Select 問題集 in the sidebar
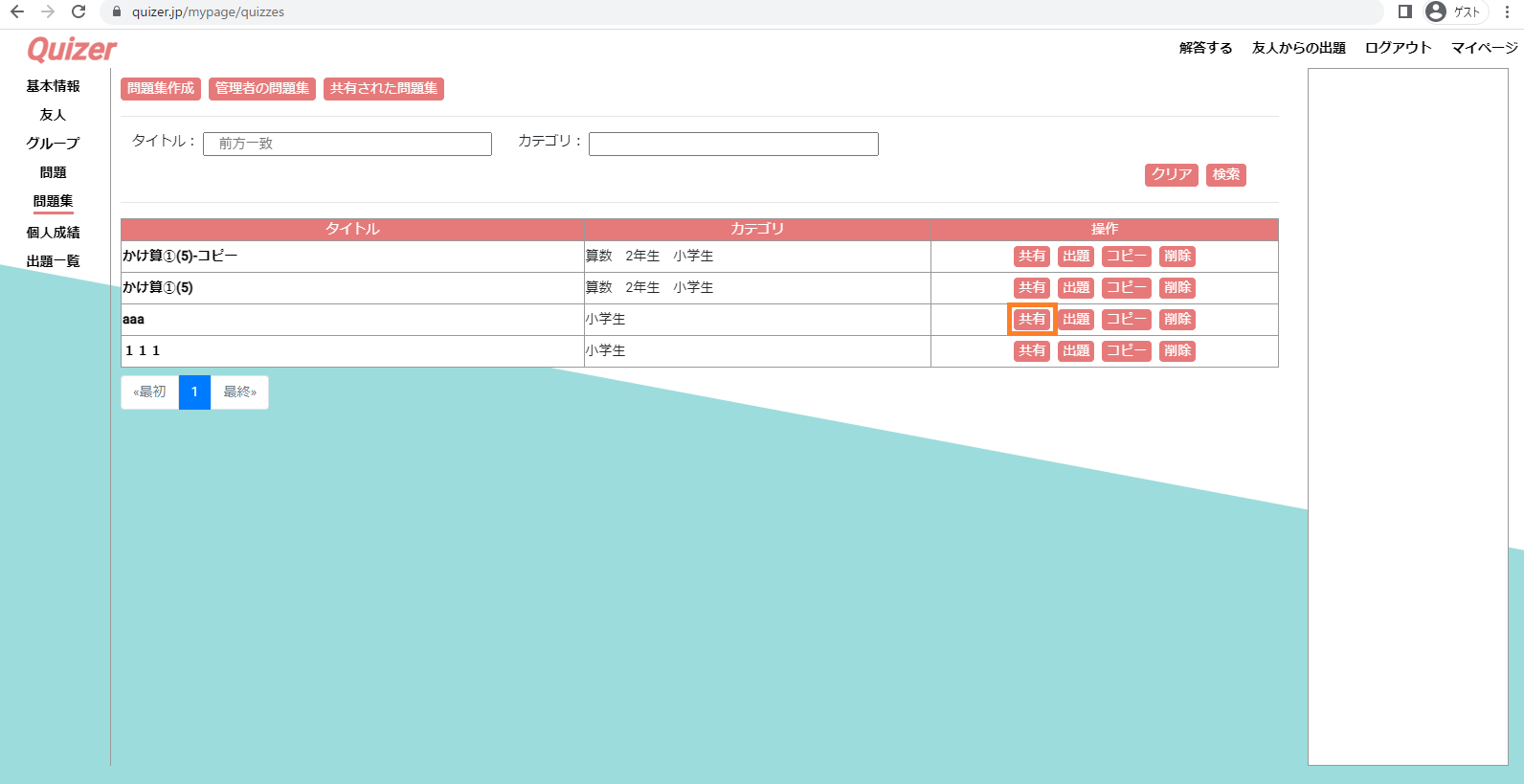The height and width of the screenshot is (784, 1524). pos(53,202)
